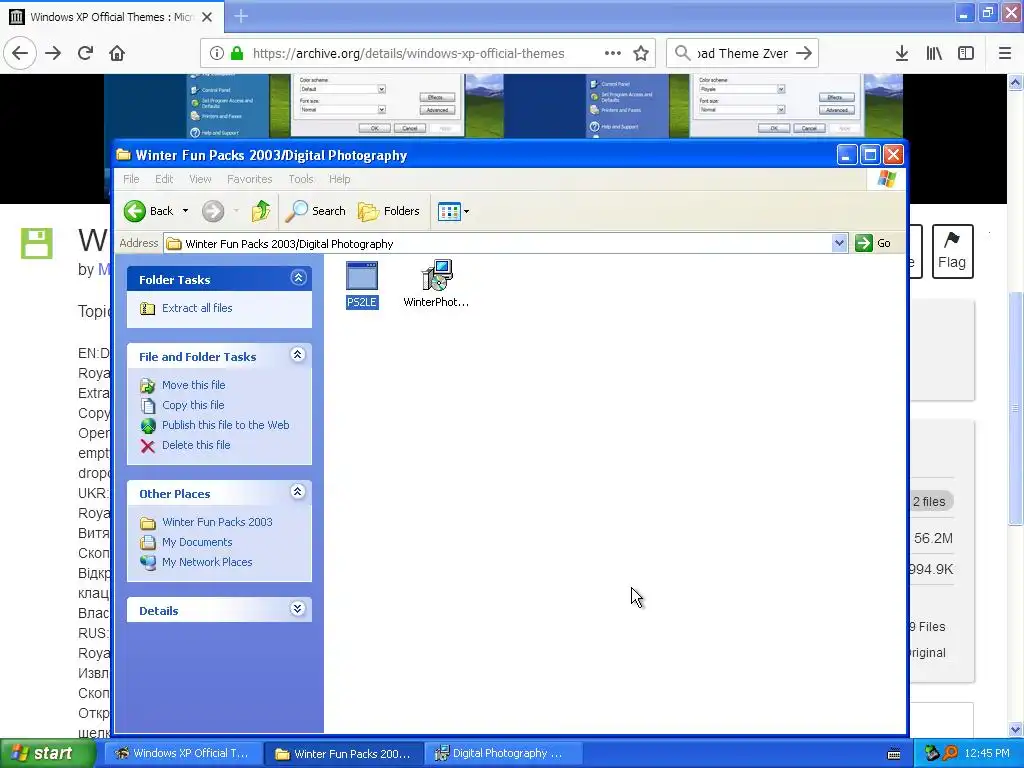1024x768 pixels.
Task: Click the red Delete X icon
Action: tap(148, 446)
